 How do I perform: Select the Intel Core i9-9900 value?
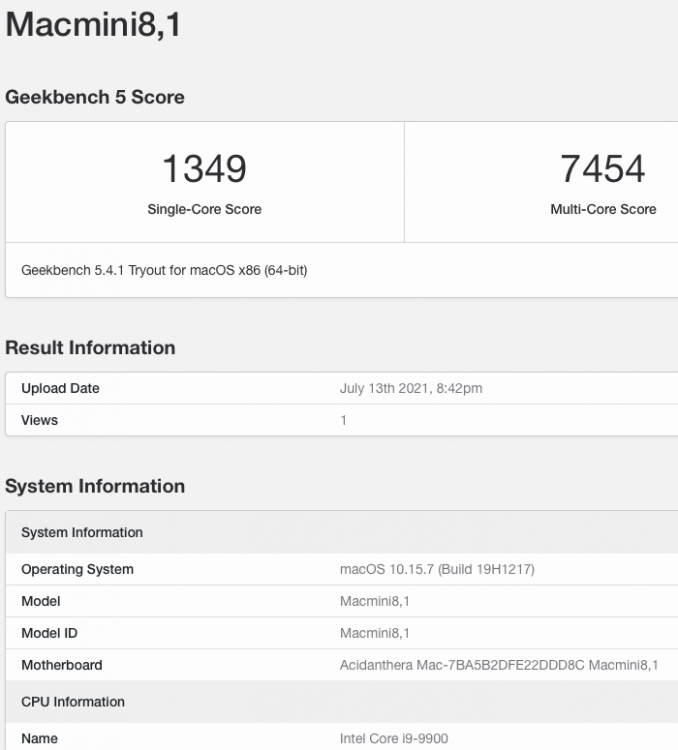tap(394, 739)
